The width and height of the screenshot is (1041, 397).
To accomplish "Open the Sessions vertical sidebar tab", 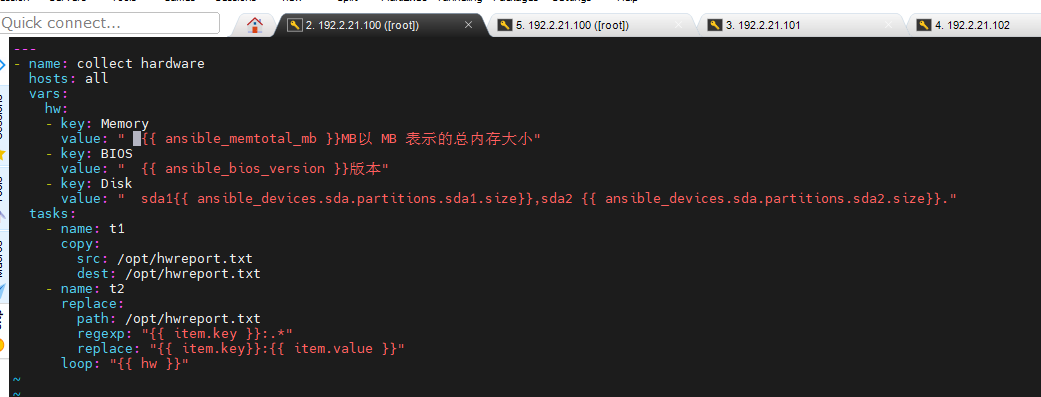I will [x=2, y=116].
